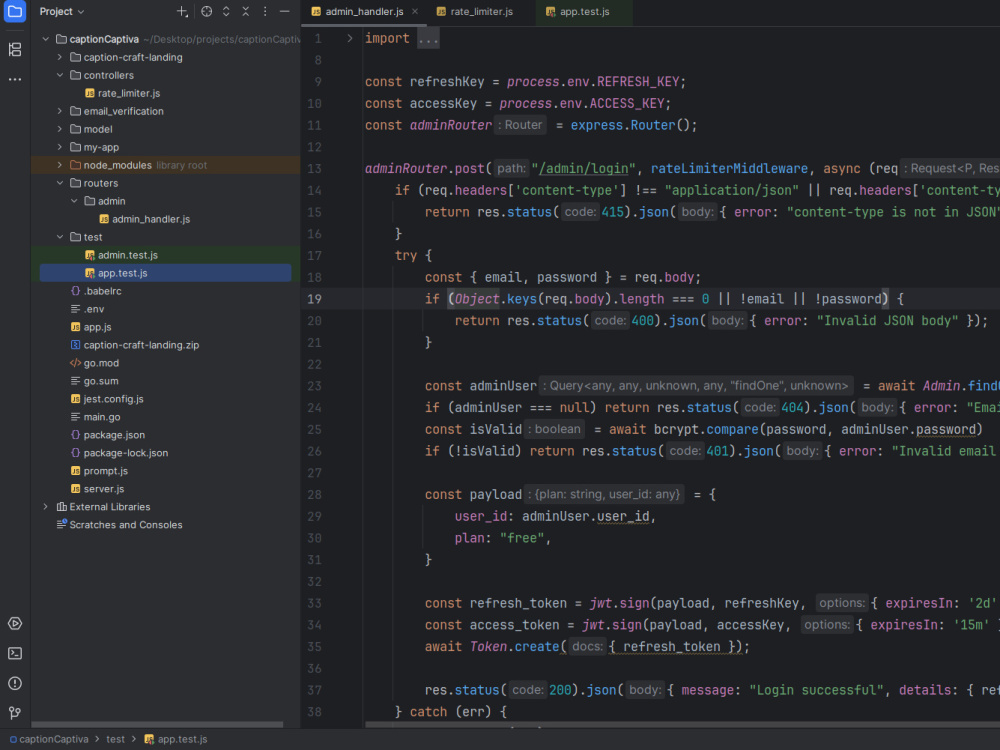Follow the "/admin/login" path link
The image size is (1000, 750).
coord(584,168)
